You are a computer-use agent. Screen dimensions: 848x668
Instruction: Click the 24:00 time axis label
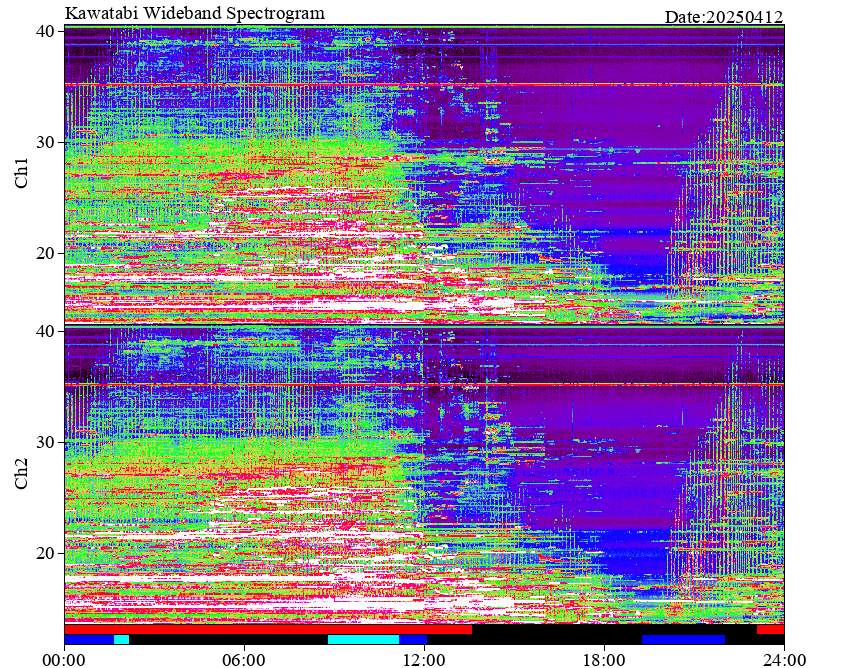pyautogui.click(x=783, y=659)
